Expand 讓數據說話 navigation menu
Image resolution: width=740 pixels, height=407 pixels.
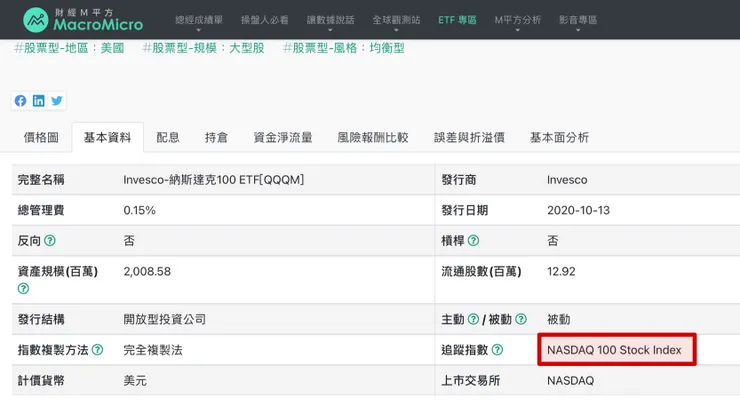click(x=330, y=20)
